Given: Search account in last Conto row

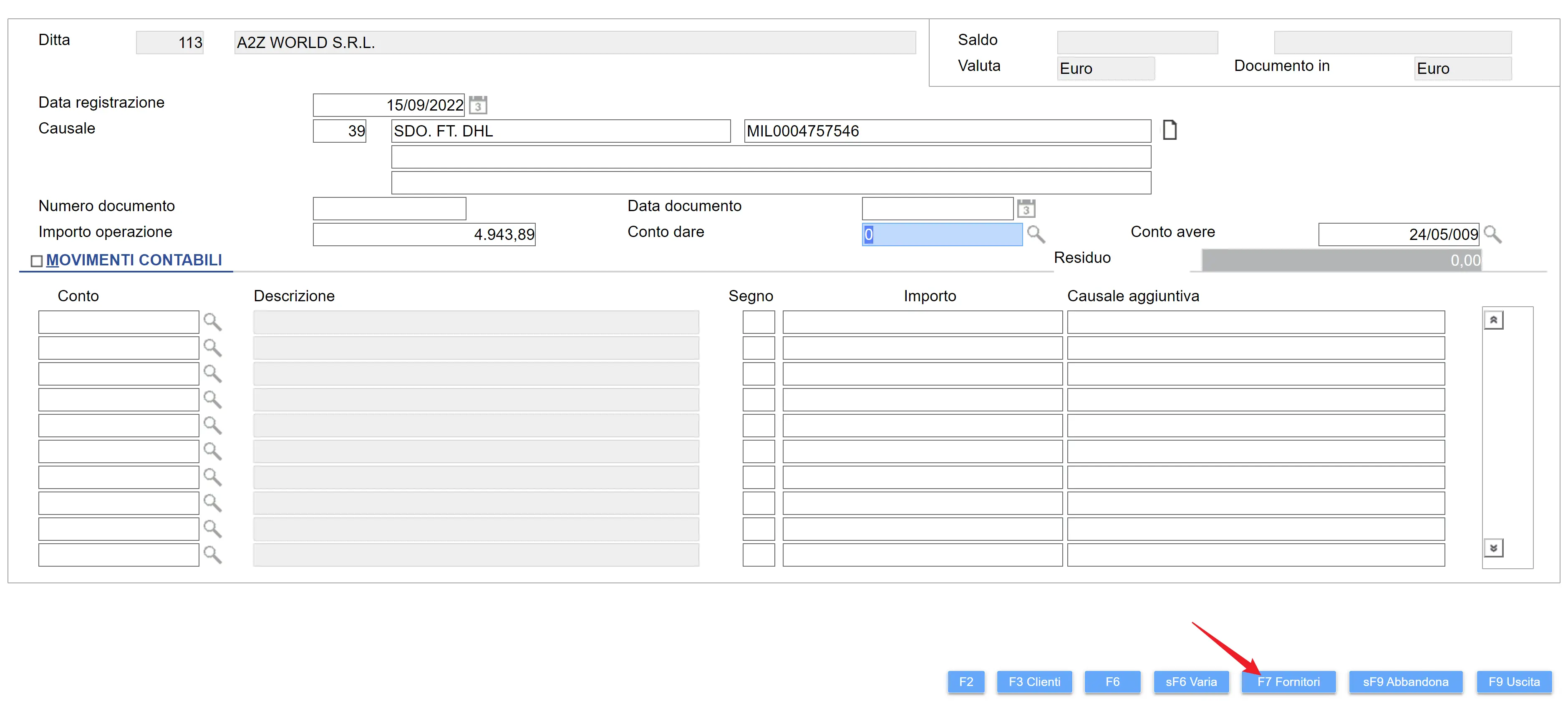Looking at the screenshot, I should [212, 555].
